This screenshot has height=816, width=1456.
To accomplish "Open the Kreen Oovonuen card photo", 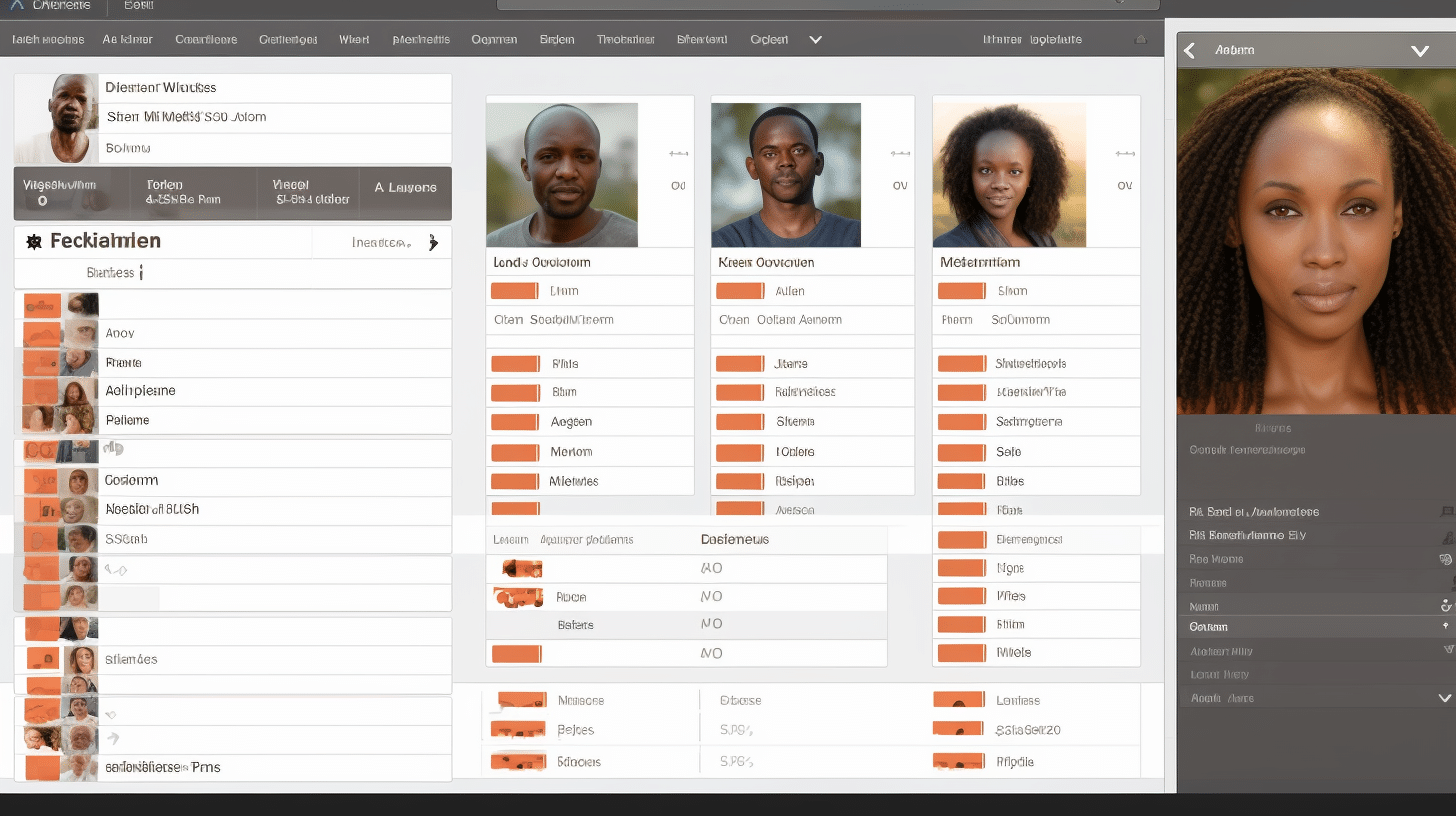I will [786, 175].
